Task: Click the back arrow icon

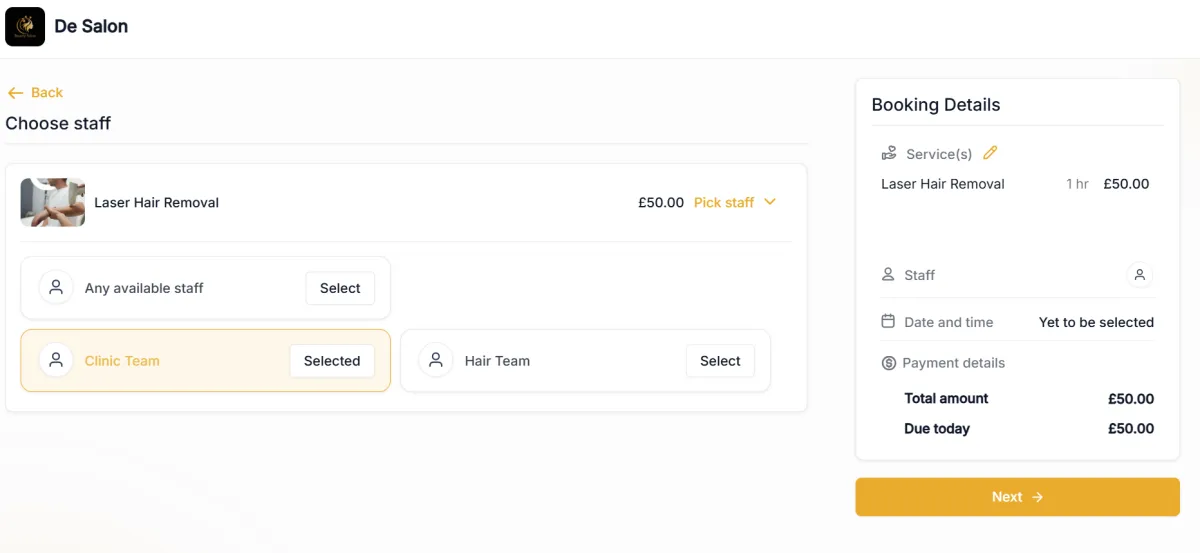Action: (x=15, y=93)
